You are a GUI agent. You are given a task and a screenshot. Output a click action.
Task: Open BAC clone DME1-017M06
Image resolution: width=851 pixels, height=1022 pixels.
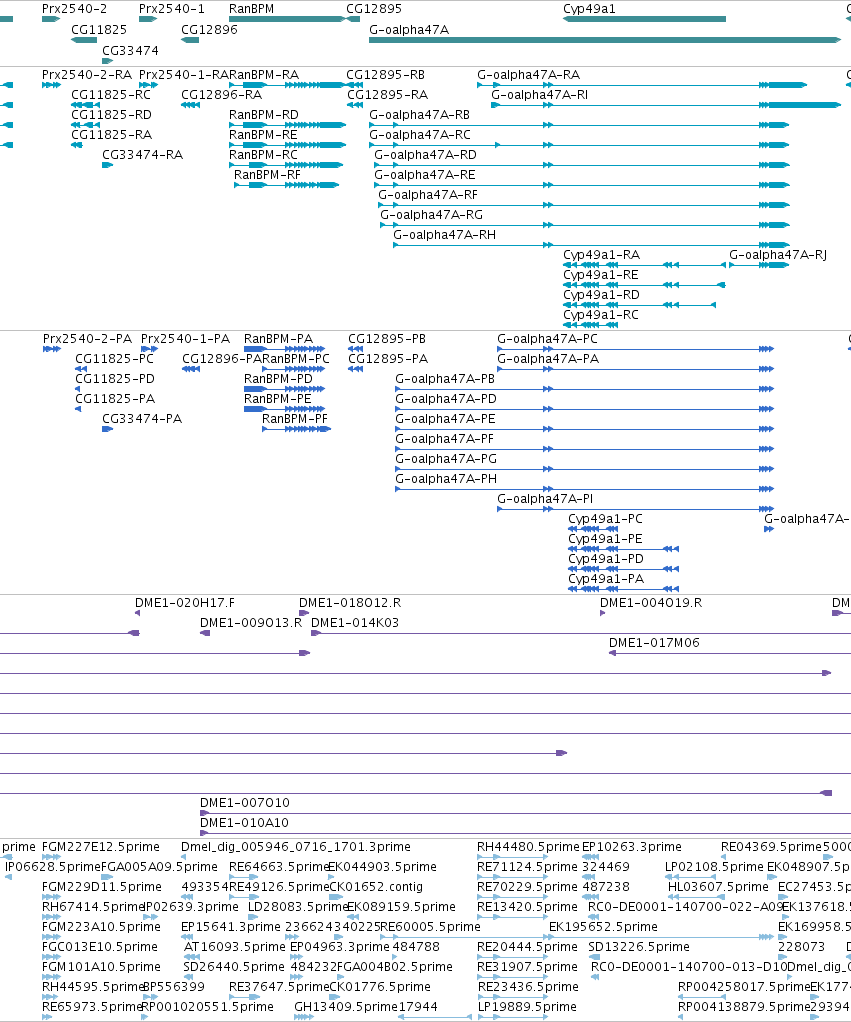[x=654, y=643]
